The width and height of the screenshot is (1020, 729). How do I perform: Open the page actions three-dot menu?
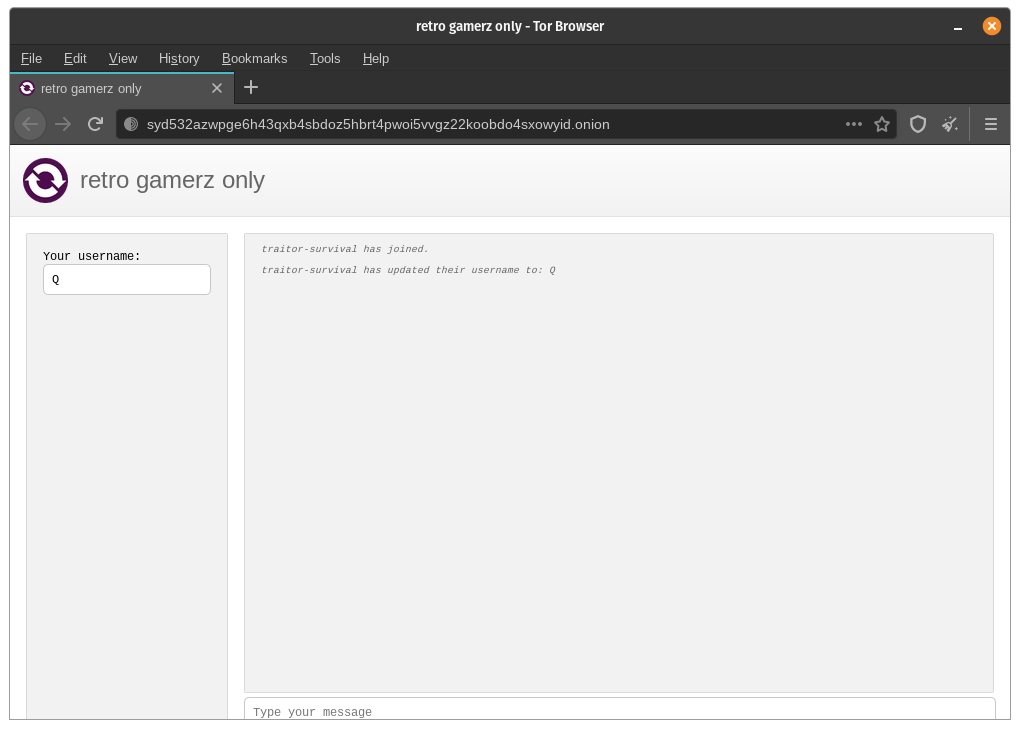click(x=853, y=124)
